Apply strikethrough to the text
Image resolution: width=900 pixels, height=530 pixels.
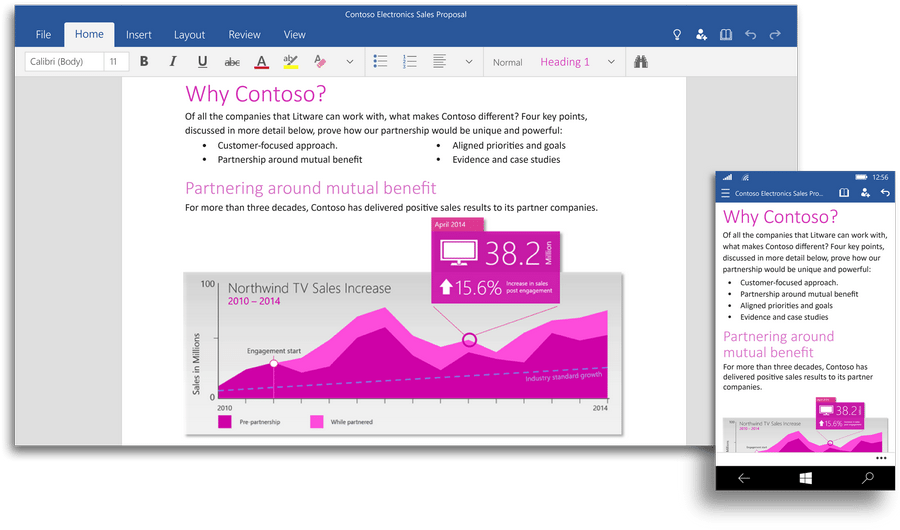pyautogui.click(x=232, y=62)
